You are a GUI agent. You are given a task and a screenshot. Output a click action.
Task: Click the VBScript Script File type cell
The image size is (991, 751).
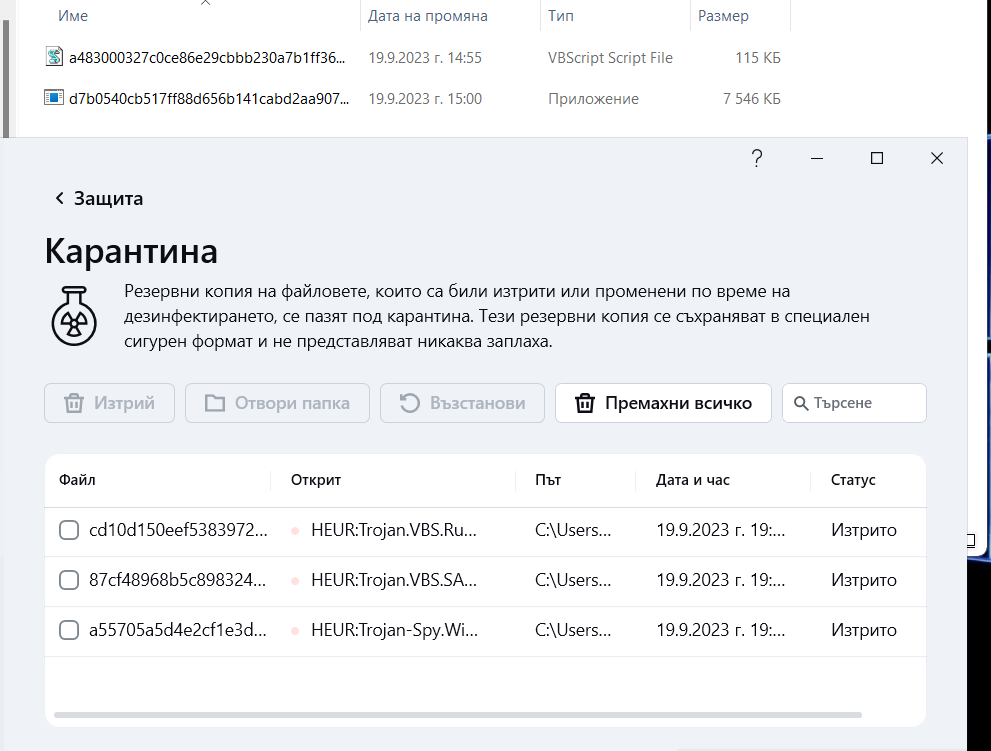coord(610,58)
